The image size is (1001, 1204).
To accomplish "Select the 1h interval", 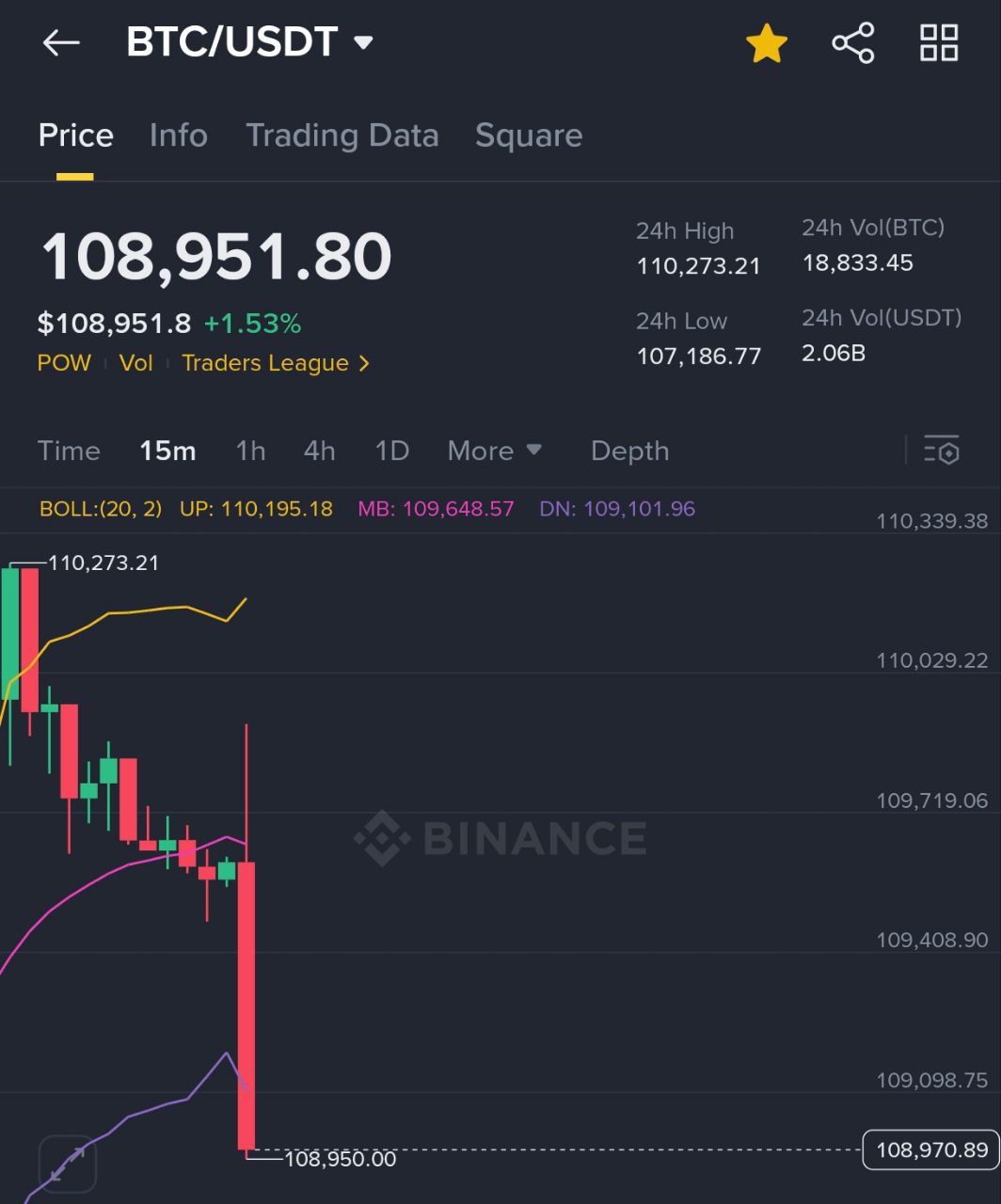I will tap(250, 451).
